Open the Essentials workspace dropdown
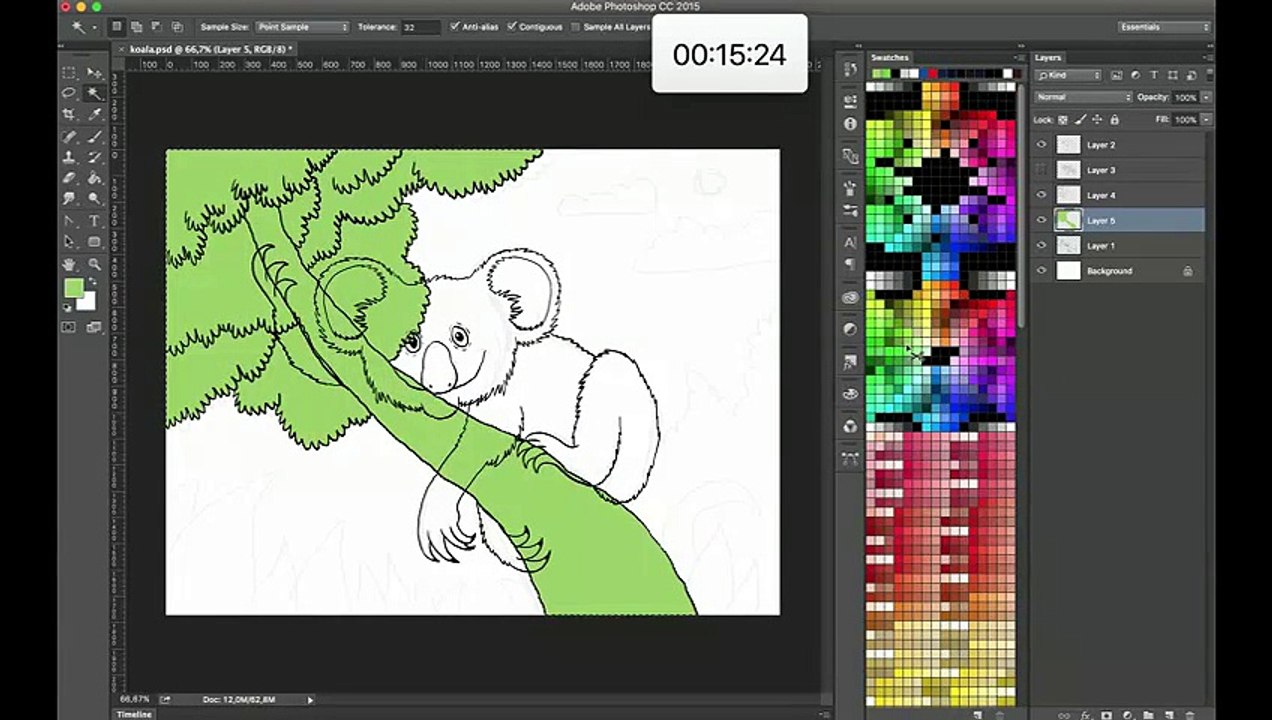Image resolution: width=1272 pixels, height=720 pixels. (x=1164, y=27)
